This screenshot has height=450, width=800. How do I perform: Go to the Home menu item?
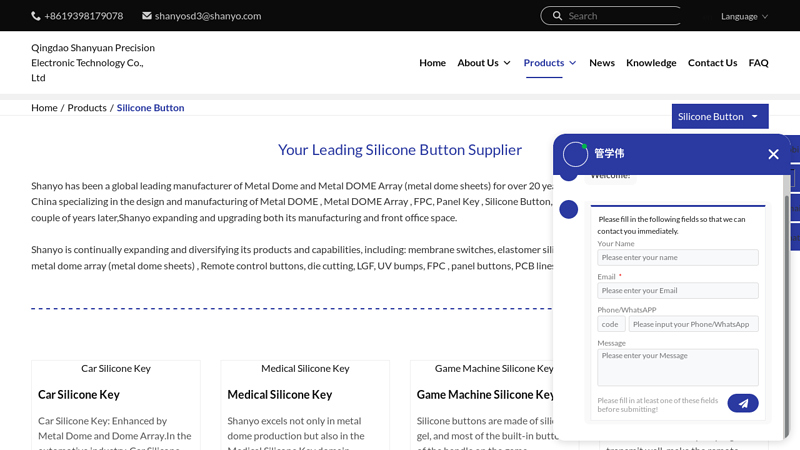click(432, 63)
